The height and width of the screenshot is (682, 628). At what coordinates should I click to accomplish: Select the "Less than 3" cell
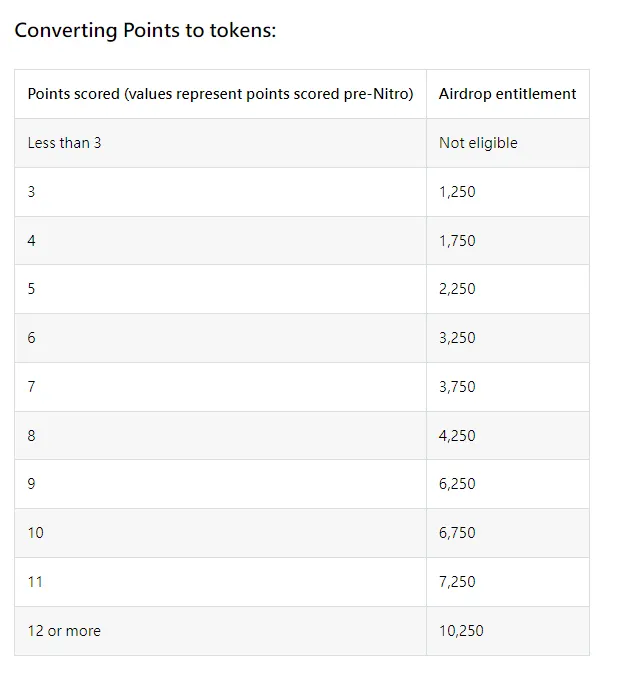(x=64, y=143)
